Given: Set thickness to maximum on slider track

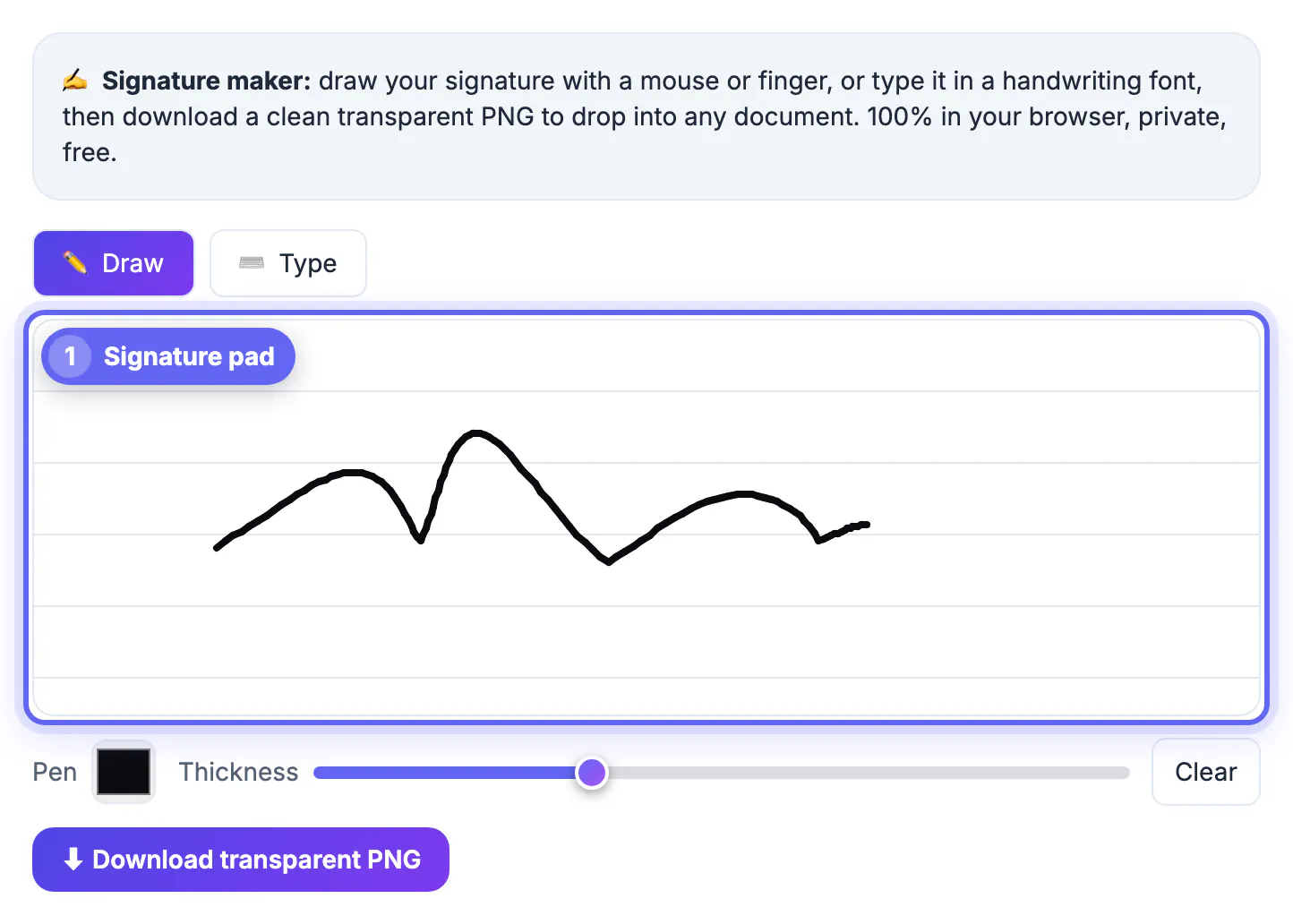Looking at the screenshot, I should coord(1125,773).
